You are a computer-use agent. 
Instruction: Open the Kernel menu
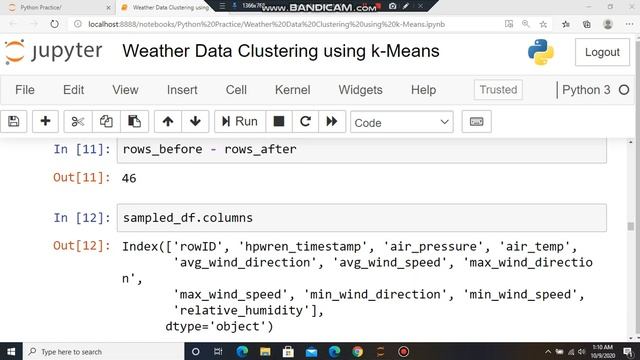tap(293, 90)
